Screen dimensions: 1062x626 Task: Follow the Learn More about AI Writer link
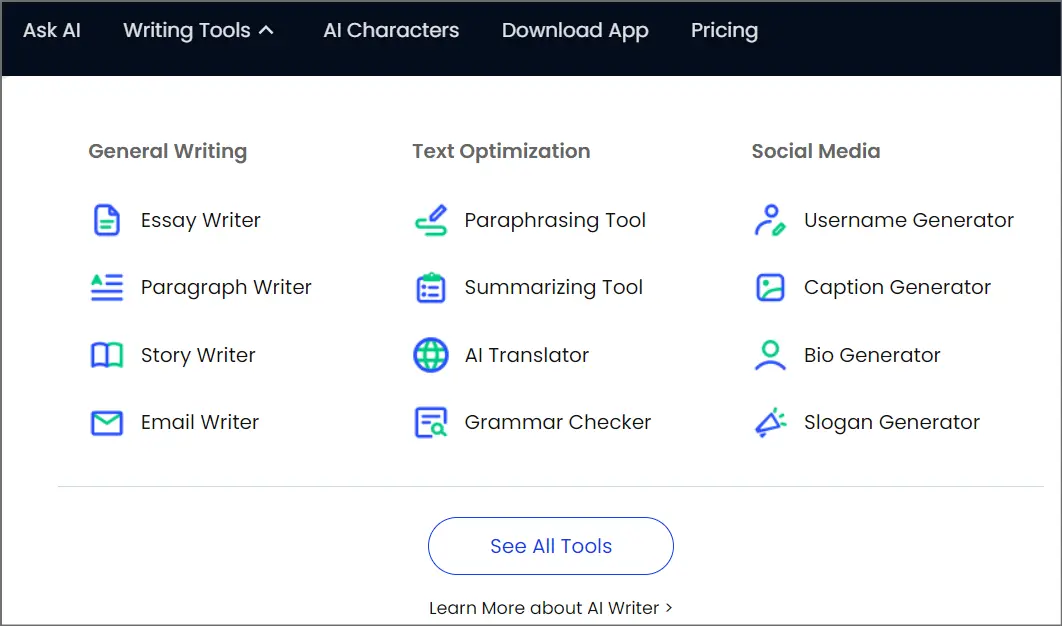tap(550, 607)
